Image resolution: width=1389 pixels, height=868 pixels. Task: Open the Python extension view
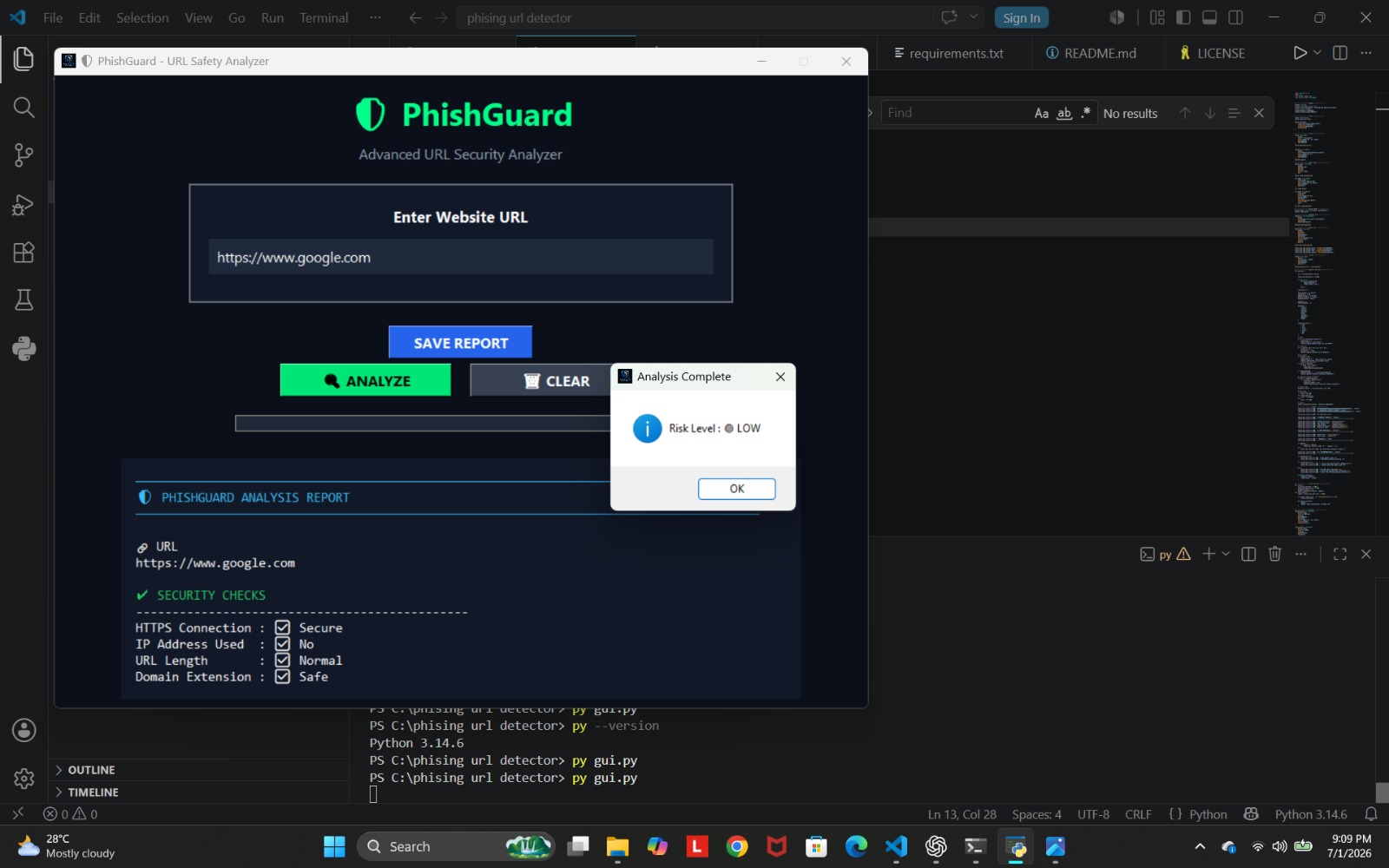pos(23,349)
